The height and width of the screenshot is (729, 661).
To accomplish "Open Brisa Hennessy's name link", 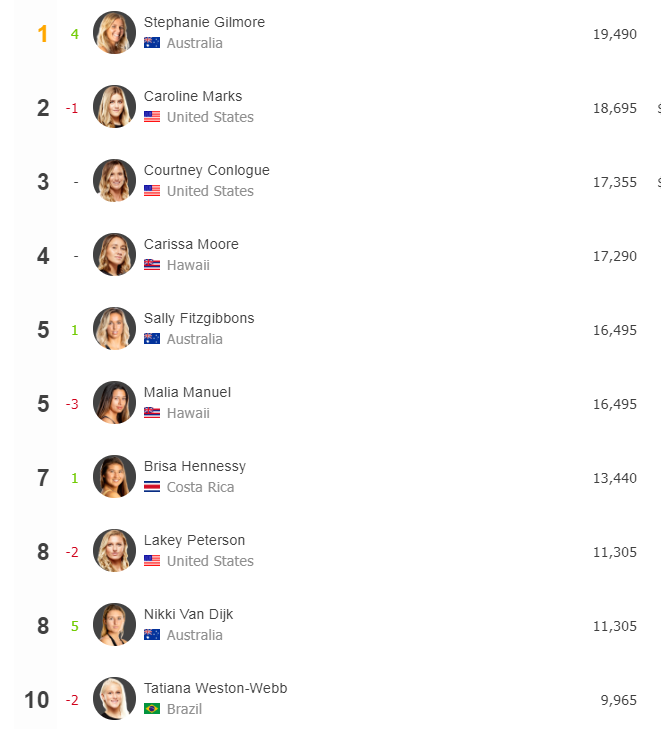I will point(195,466).
